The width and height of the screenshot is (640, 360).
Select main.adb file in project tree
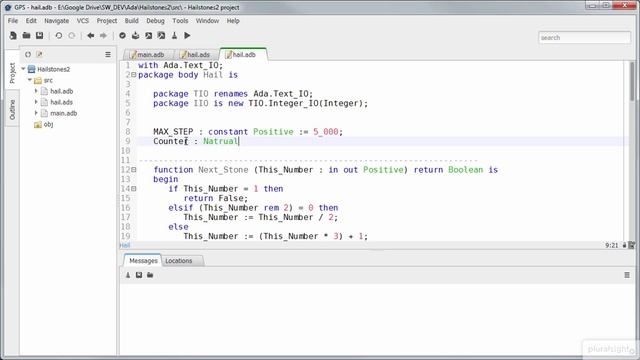[x=63, y=113]
